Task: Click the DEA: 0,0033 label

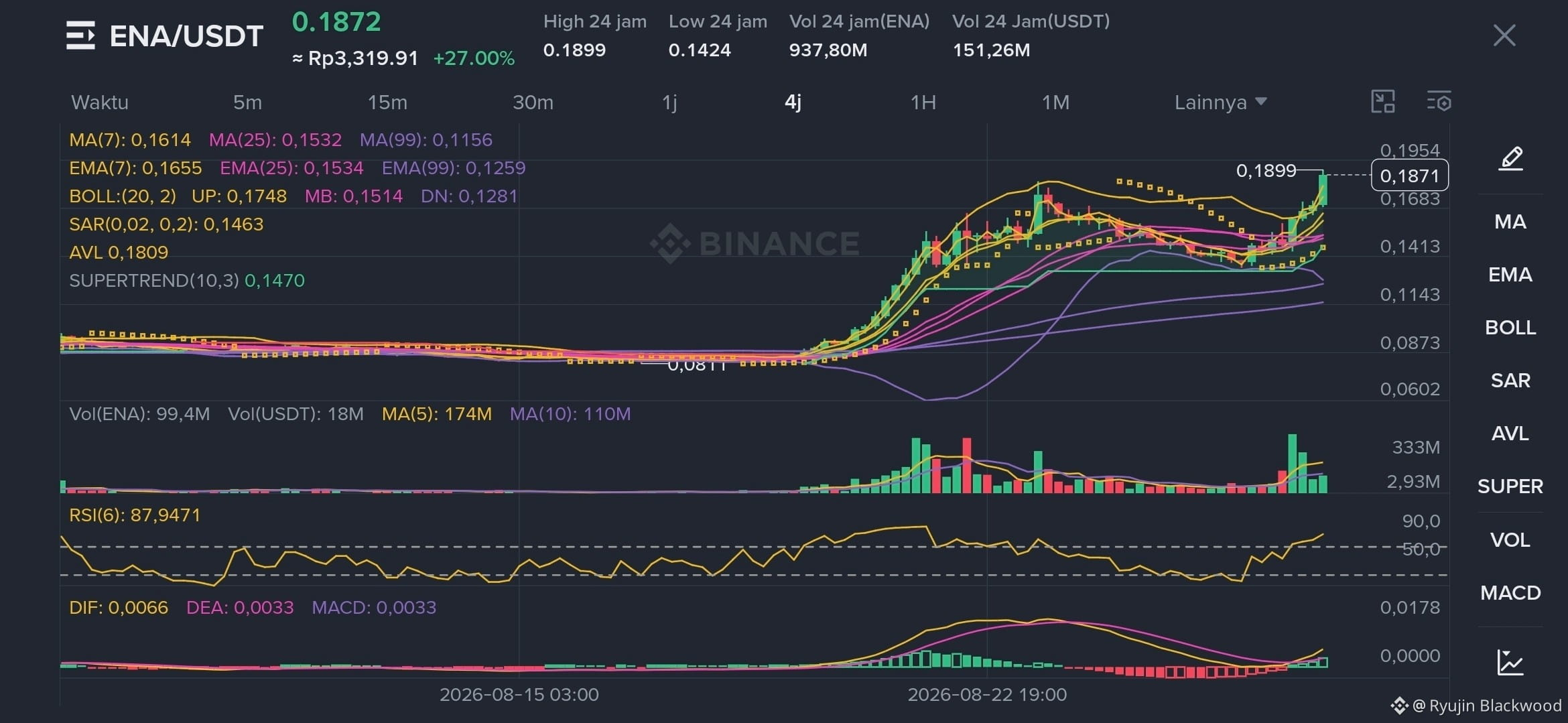Action: [x=240, y=608]
